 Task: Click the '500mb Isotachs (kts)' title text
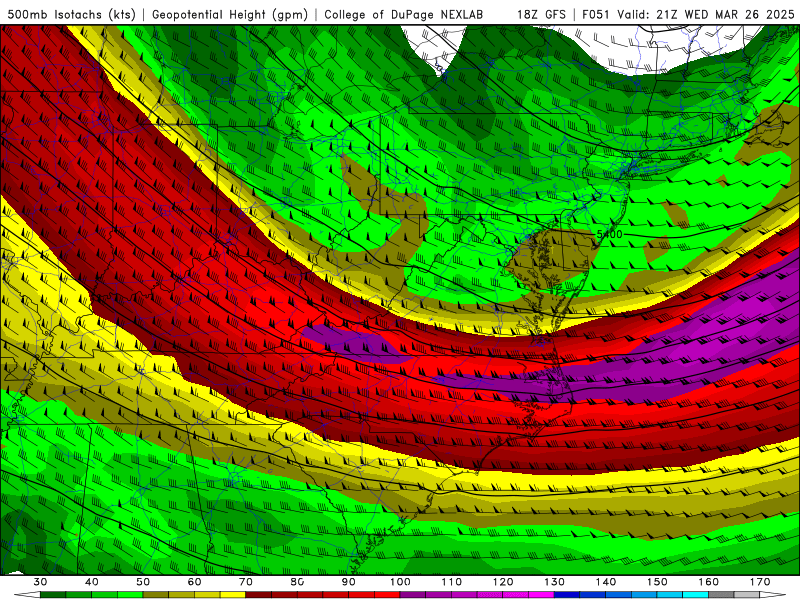[x=71, y=14]
